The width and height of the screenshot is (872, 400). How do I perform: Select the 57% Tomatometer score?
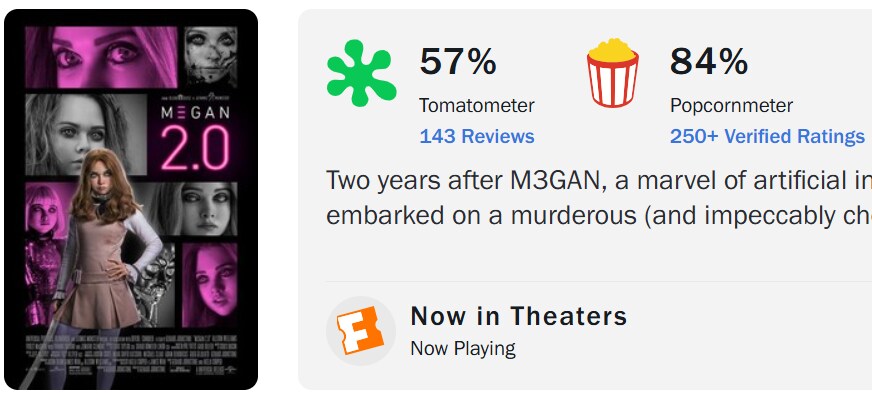[458, 61]
